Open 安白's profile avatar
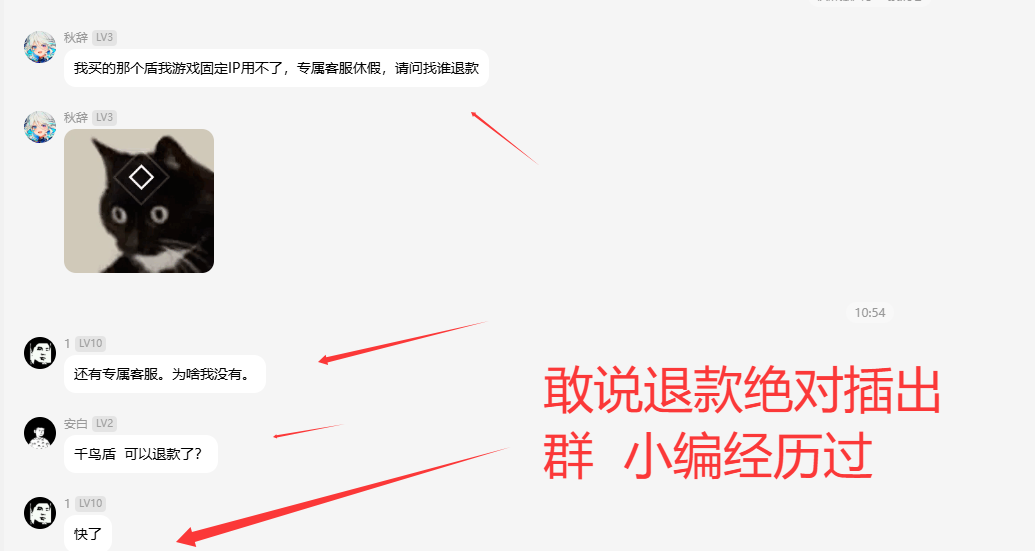This screenshot has width=1035, height=551. click(40, 433)
